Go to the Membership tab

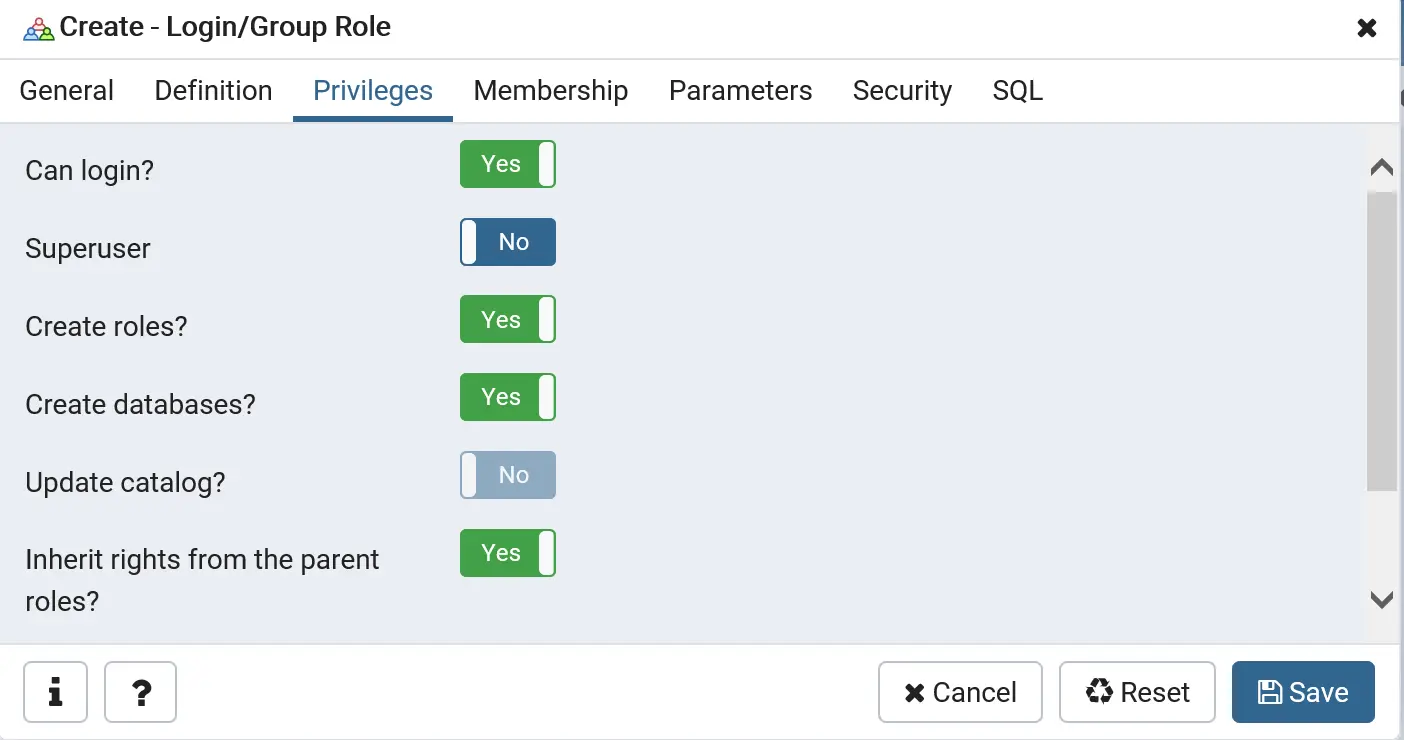[x=551, y=91]
